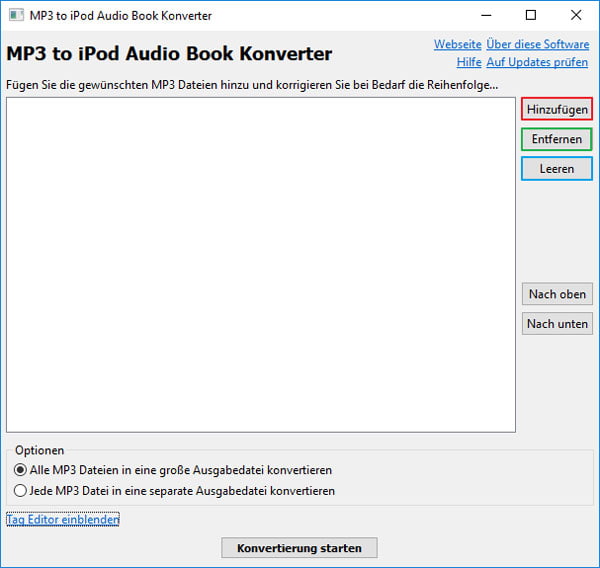Select the Alle MP3 Dateien in eine große Ausgabedatei option

pyautogui.click(x=21, y=470)
